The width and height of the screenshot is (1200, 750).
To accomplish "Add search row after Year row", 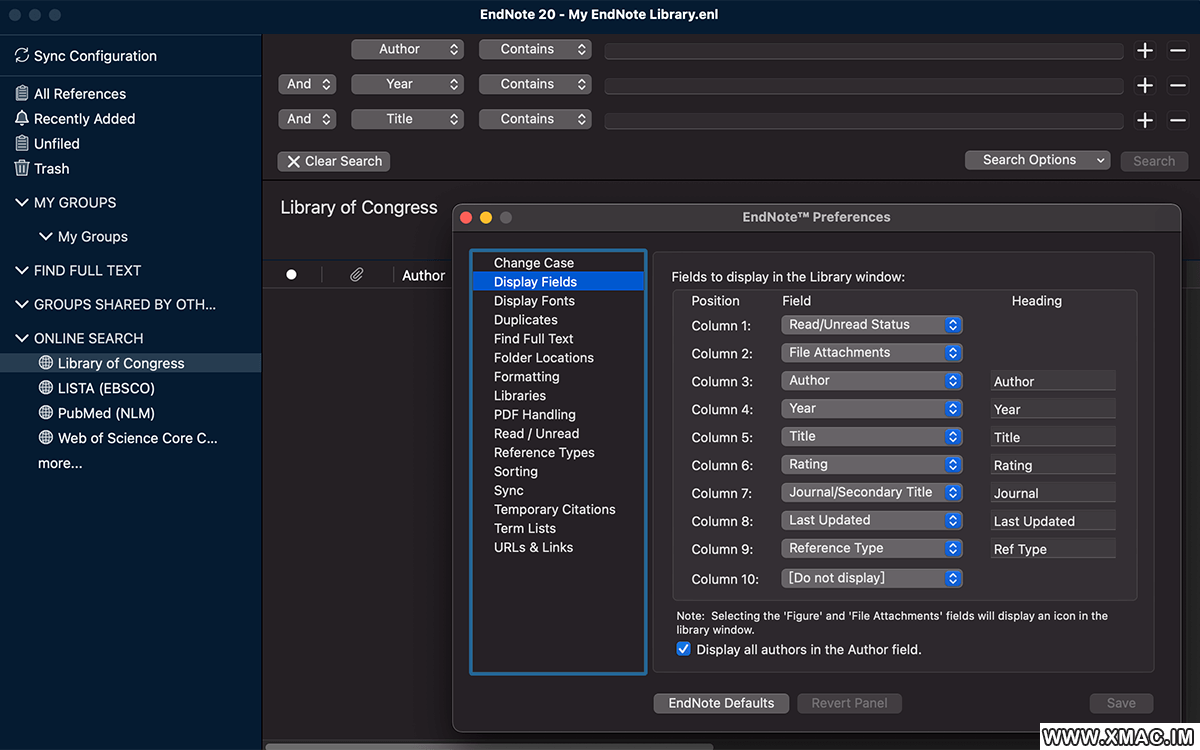I will point(1146,85).
